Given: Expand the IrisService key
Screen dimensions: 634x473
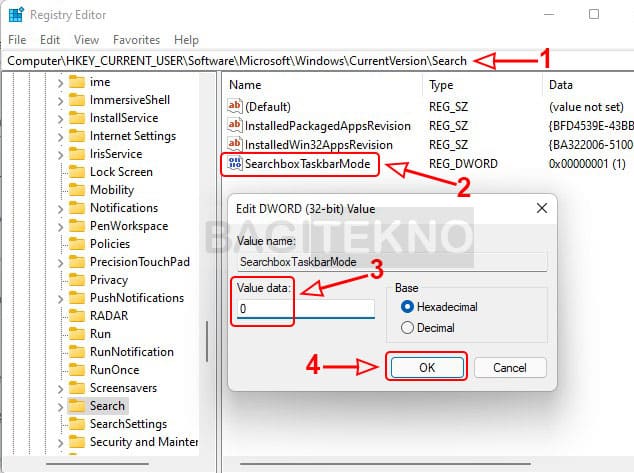Looking at the screenshot, I should [60, 155].
